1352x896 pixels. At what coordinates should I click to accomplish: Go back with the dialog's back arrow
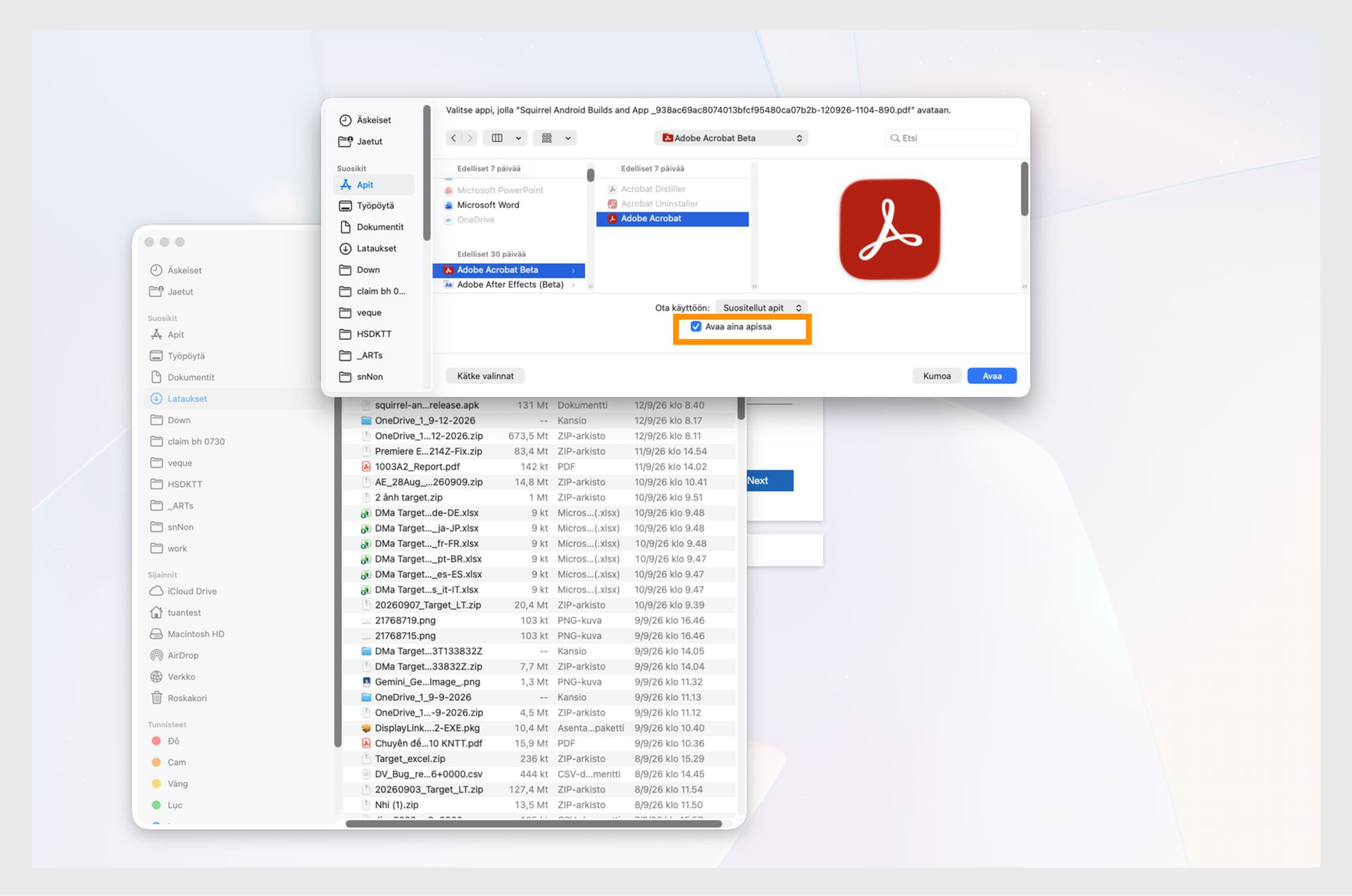454,138
